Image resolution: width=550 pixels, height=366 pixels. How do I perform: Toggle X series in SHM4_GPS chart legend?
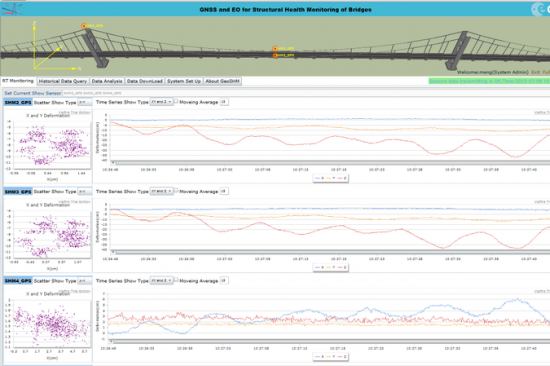pos(319,357)
